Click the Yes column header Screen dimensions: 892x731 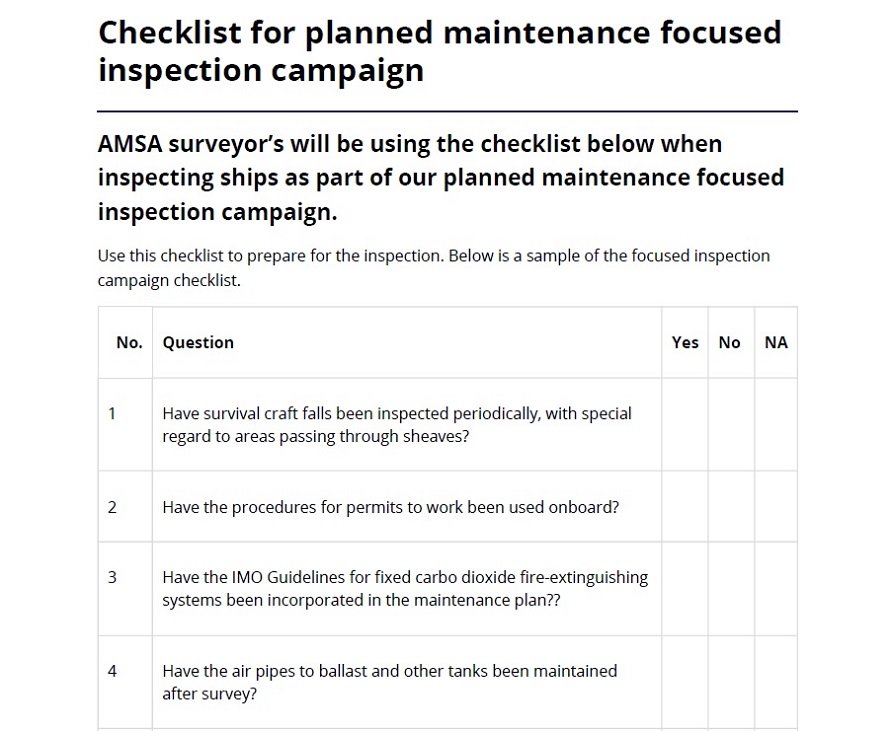tap(685, 342)
